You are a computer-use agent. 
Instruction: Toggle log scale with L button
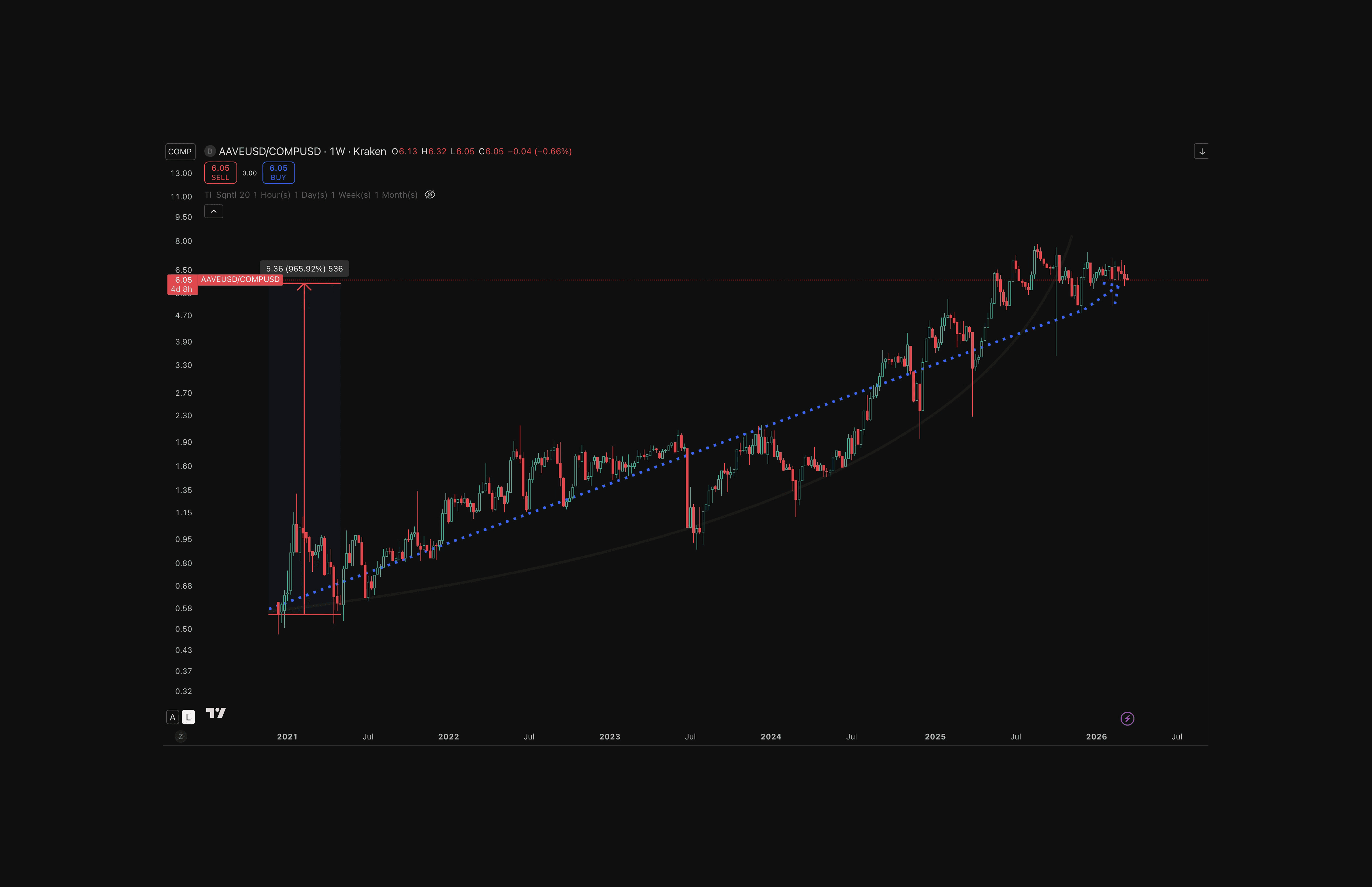click(x=188, y=717)
